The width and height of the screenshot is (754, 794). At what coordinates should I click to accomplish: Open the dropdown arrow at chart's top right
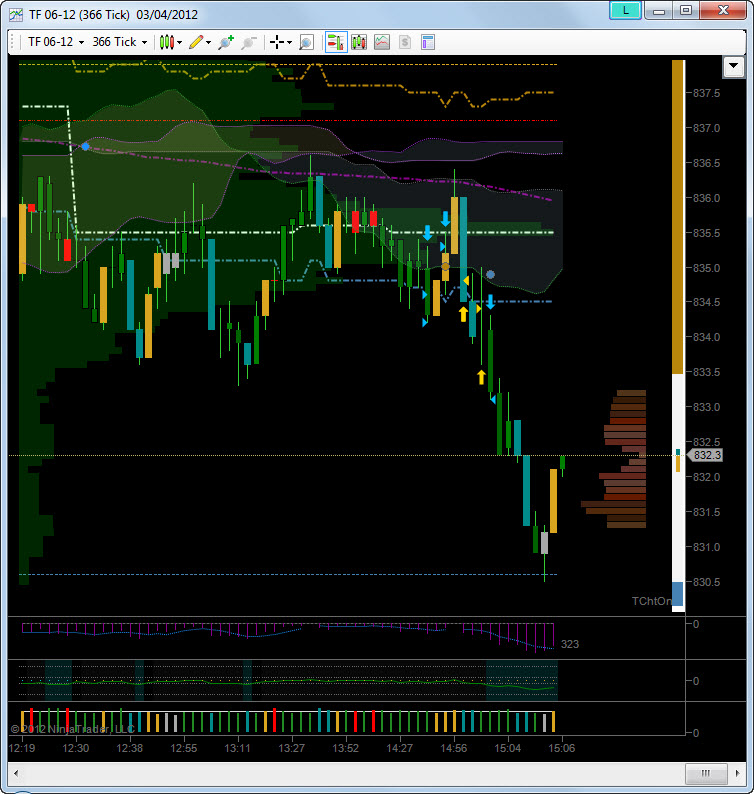pos(734,66)
